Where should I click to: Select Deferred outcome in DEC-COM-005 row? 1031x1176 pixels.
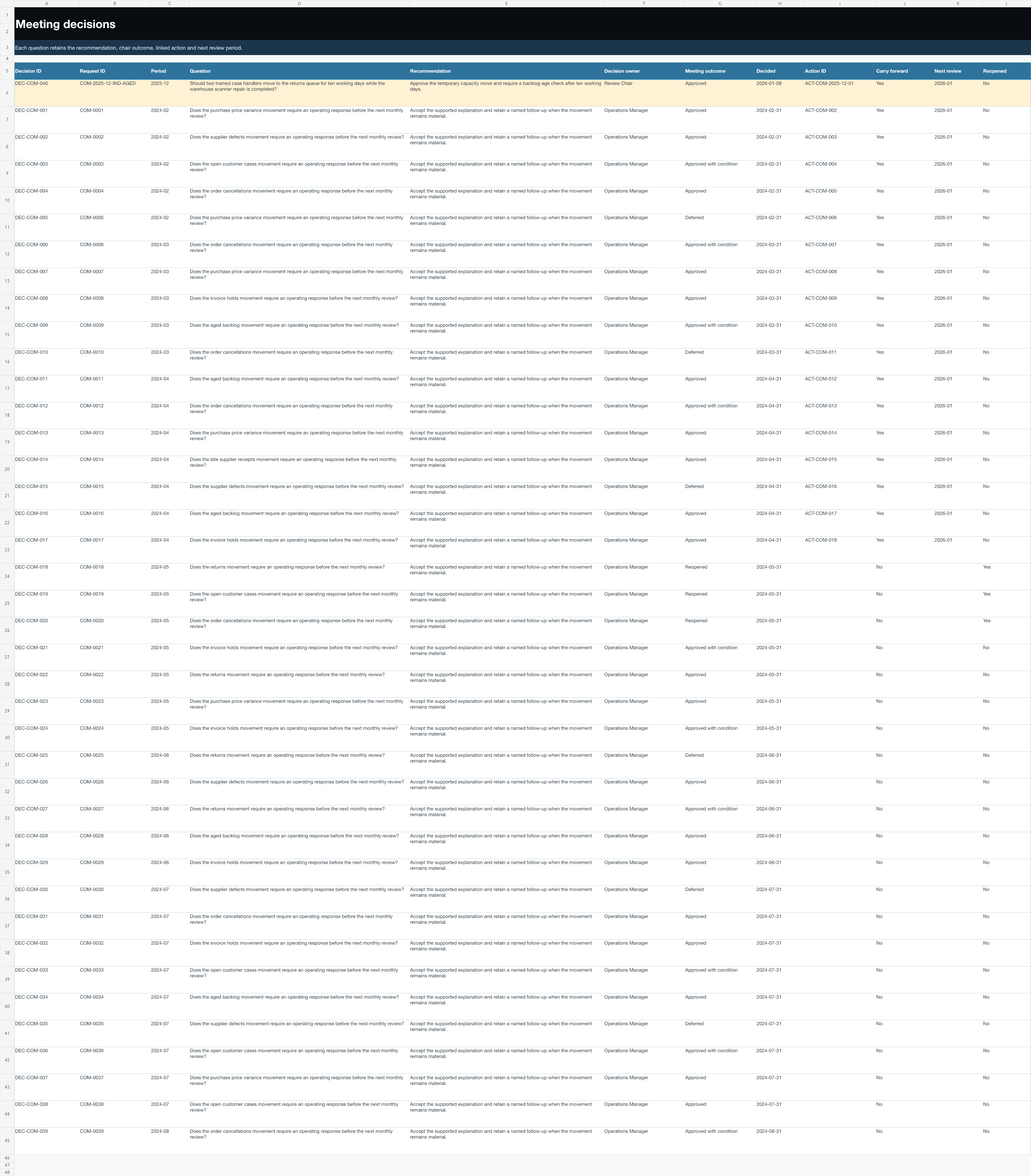[720, 227]
